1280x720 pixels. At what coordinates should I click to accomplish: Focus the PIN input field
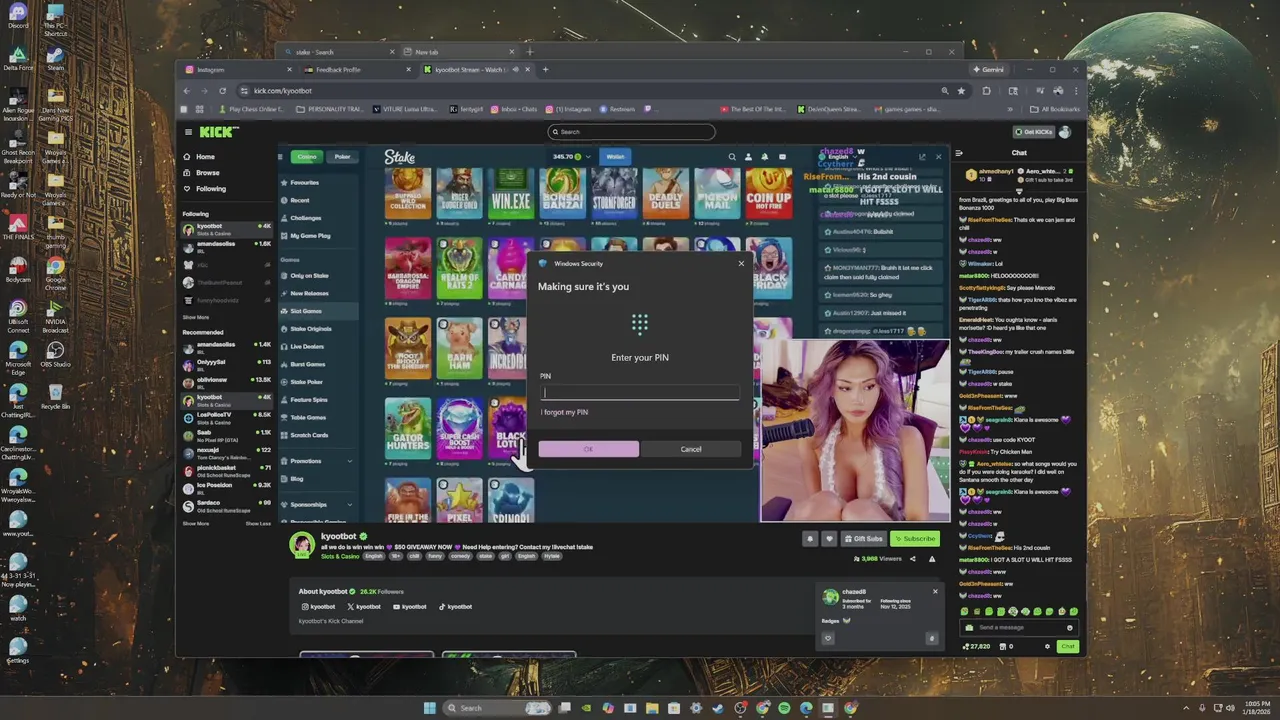[x=640, y=393]
